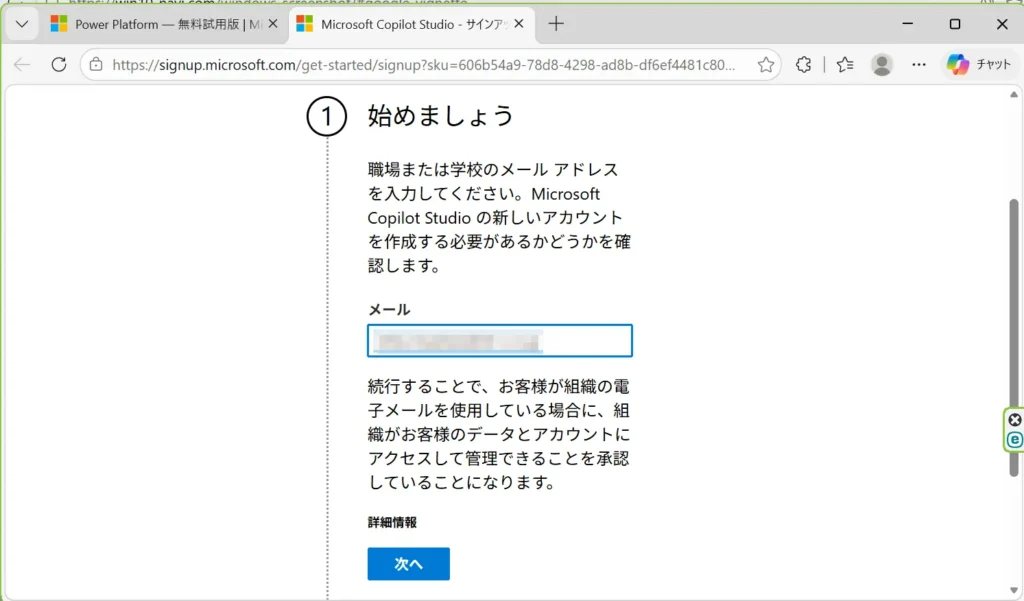The image size is (1024, 601).
Task: Dismiss the side widget with its X icon
Action: tap(1014, 420)
